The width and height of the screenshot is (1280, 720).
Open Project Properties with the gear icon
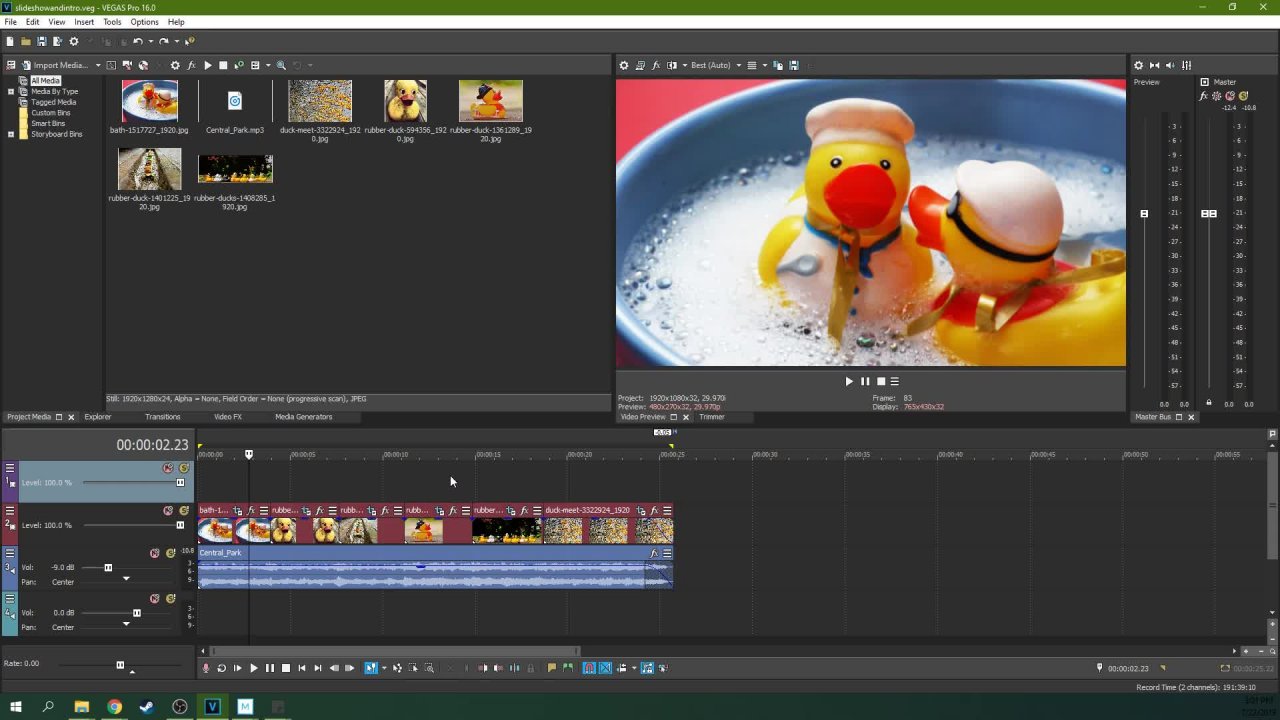pyautogui.click(x=74, y=41)
